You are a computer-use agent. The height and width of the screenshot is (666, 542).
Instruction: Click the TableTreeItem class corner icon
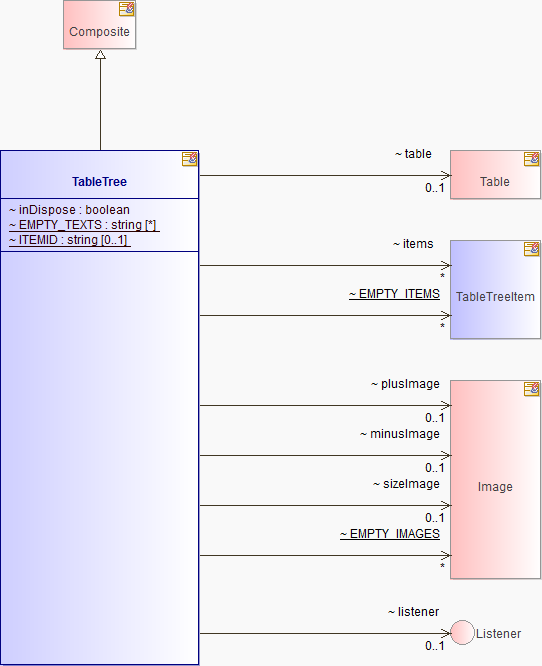(531, 249)
